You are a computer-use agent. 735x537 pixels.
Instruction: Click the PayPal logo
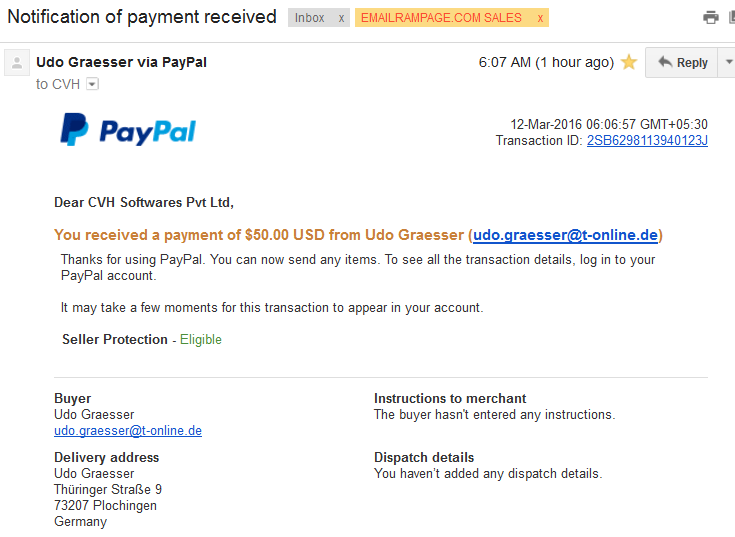click(x=128, y=130)
